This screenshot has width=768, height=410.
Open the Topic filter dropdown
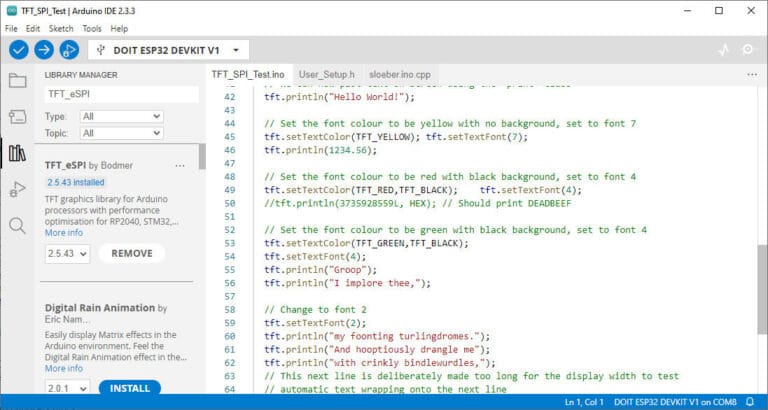pos(121,132)
